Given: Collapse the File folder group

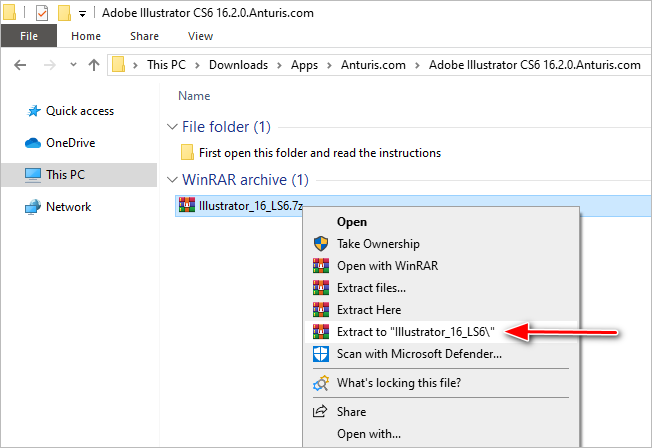Looking at the screenshot, I should point(171,128).
